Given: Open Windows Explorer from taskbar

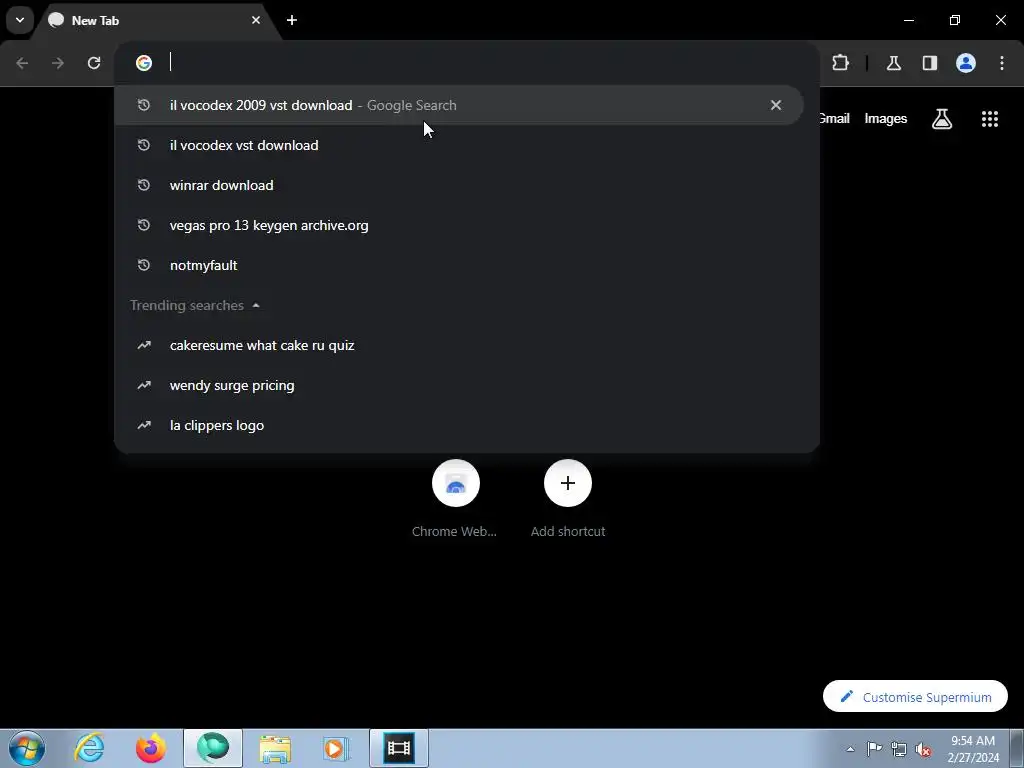Looking at the screenshot, I should pyautogui.click(x=275, y=748).
